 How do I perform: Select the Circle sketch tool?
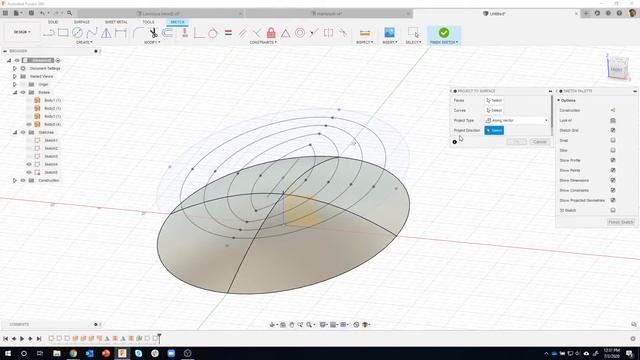(x=77, y=33)
